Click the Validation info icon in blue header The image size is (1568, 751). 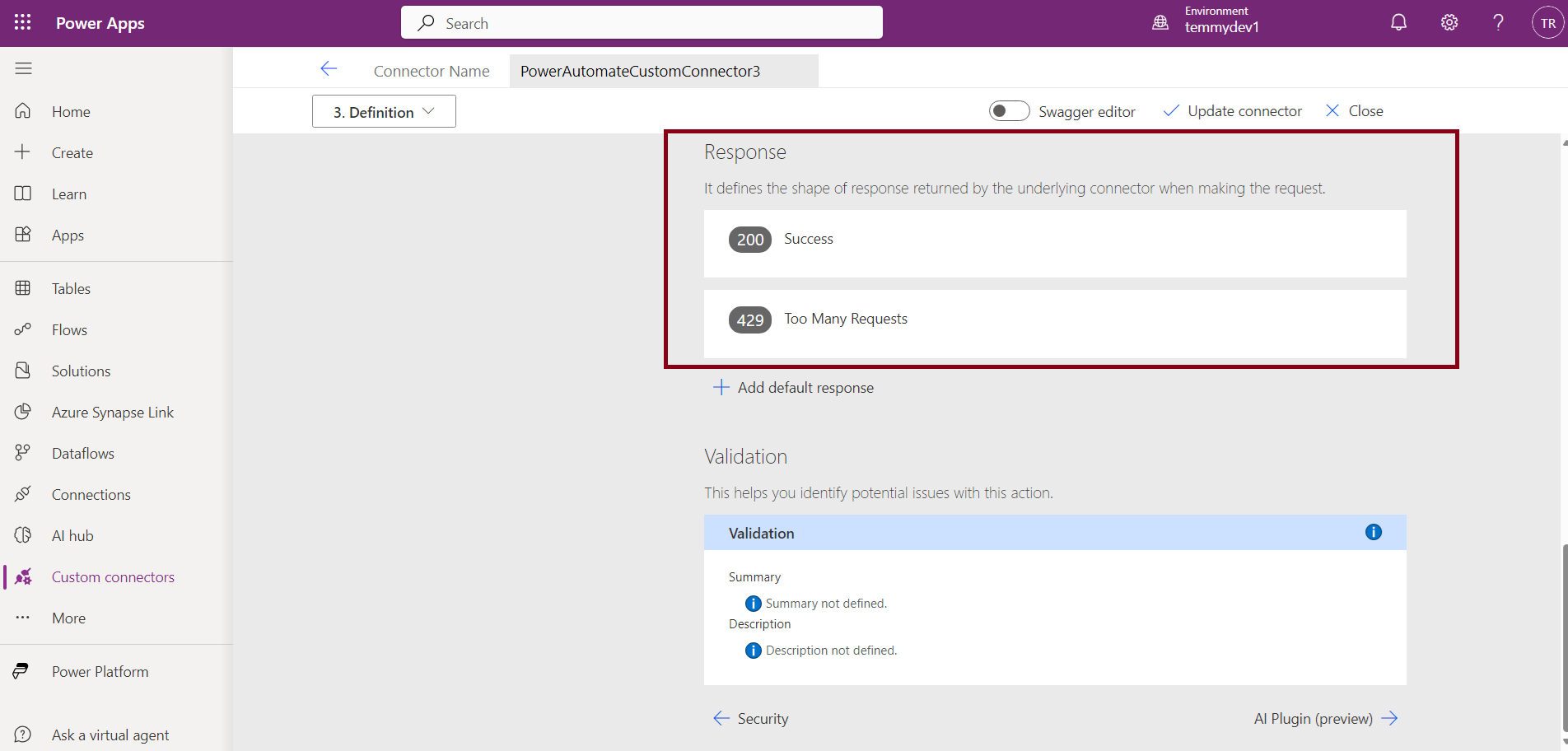pyautogui.click(x=1374, y=532)
